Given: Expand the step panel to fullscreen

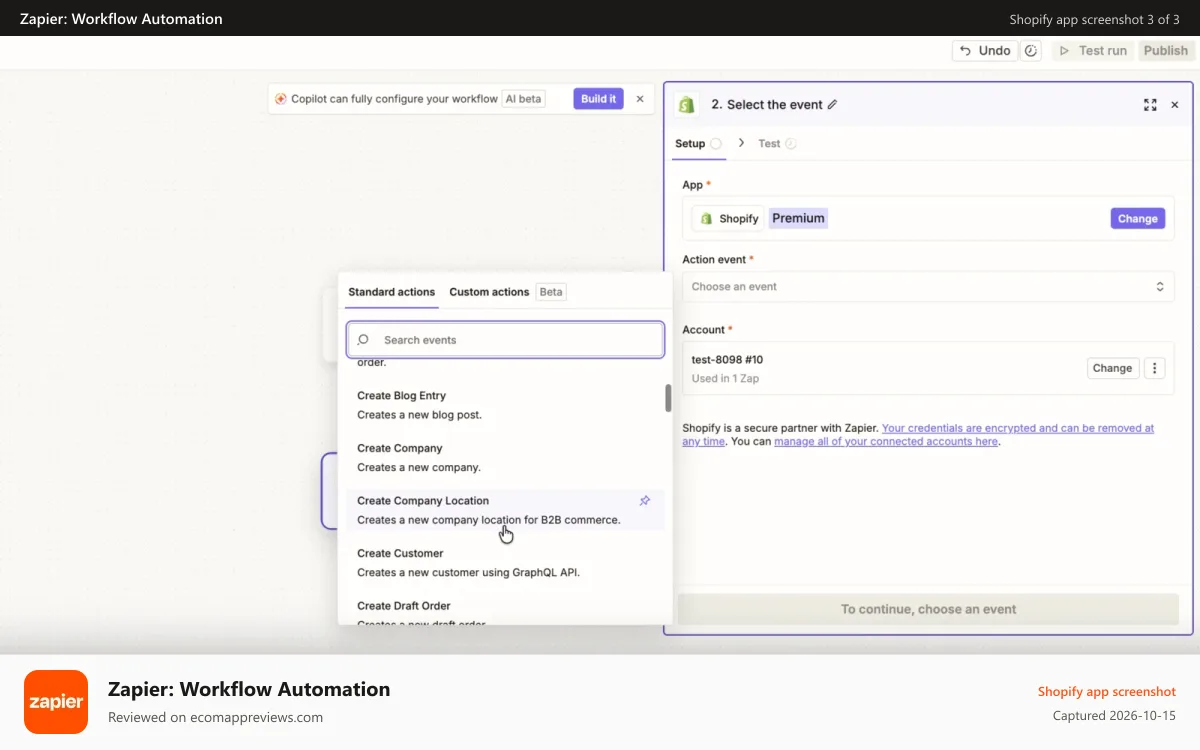Looking at the screenshot, I should (1150, 104).
